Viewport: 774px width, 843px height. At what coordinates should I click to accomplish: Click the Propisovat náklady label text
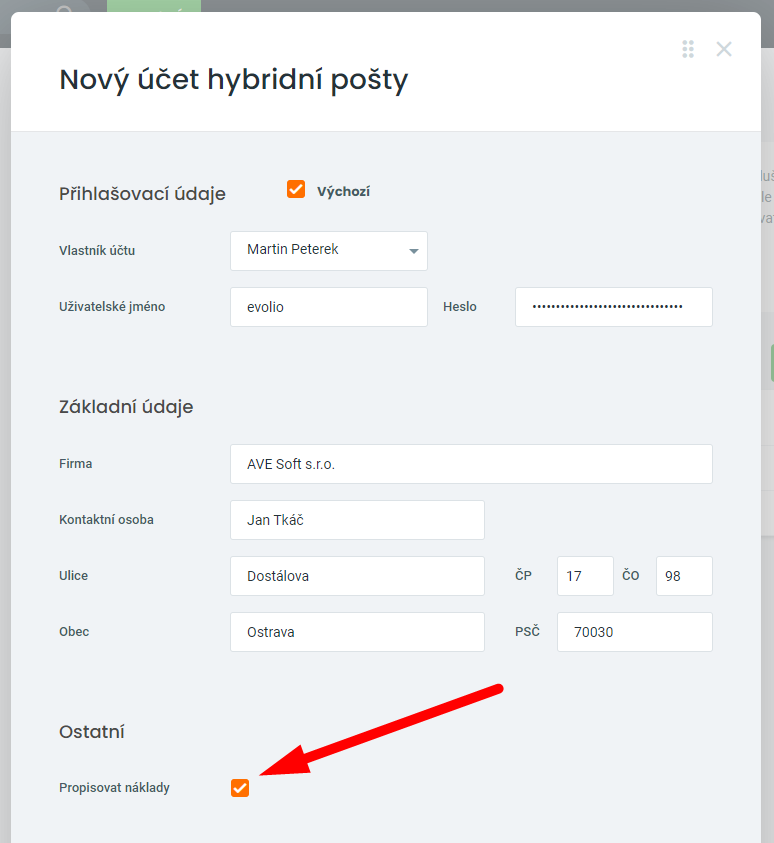pos(115,788)
